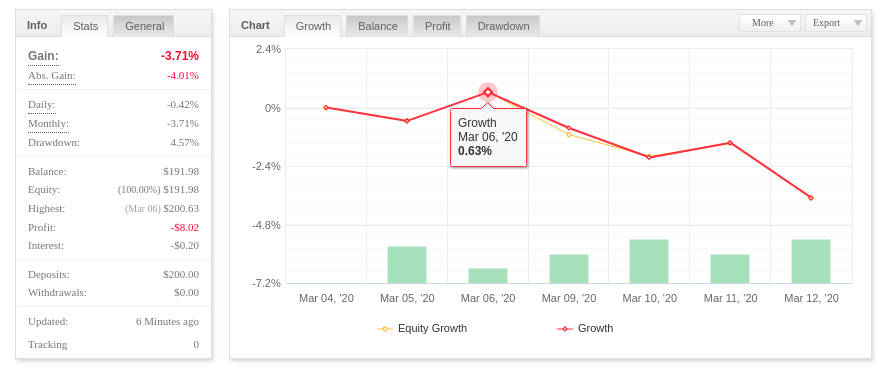Click the Drawdown stat label
Image resolution: width=887 pixels, height=376 pixels.
click(54, 142)
